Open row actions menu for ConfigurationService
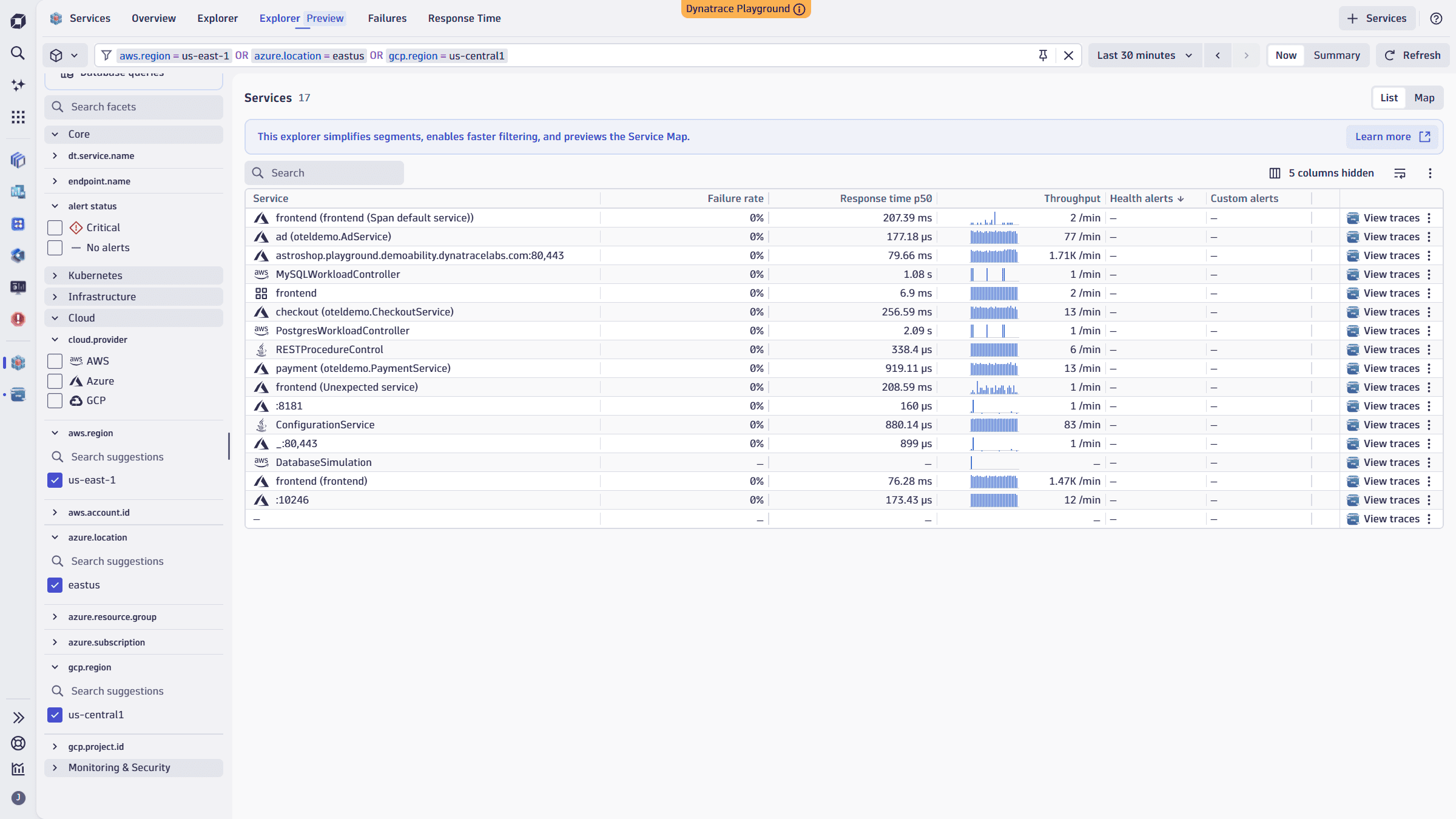 coord(1429,425)
